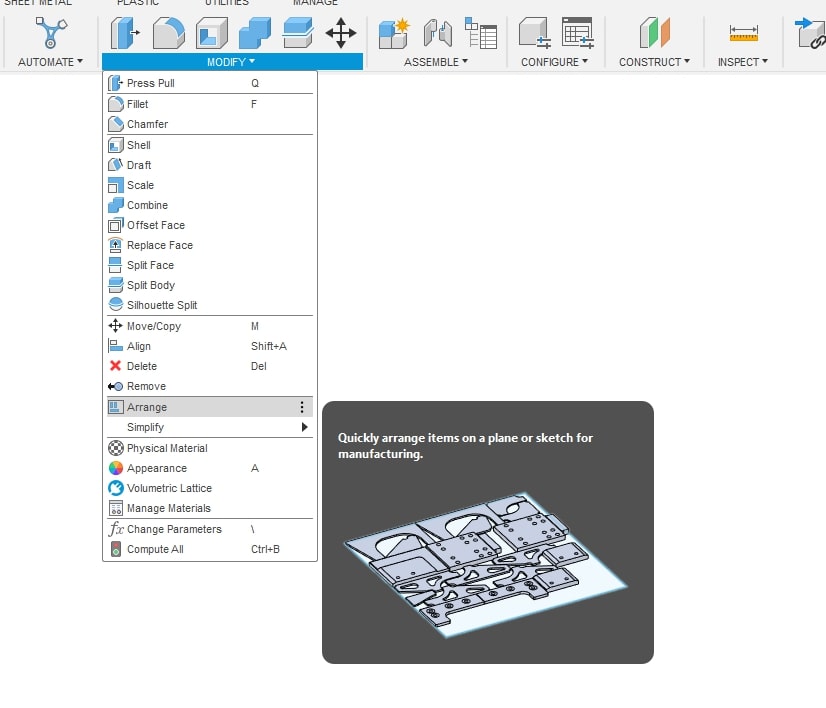The width and height of the screenshot is (826, 708).
Task: Choose Change Parameters menu entry
Action: (210, 529)
